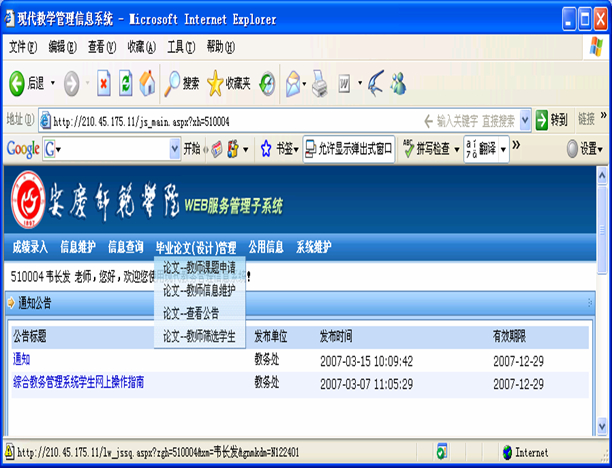Open the Search (搜索) toolbar button
613x469 pixels.
[182, 83]
